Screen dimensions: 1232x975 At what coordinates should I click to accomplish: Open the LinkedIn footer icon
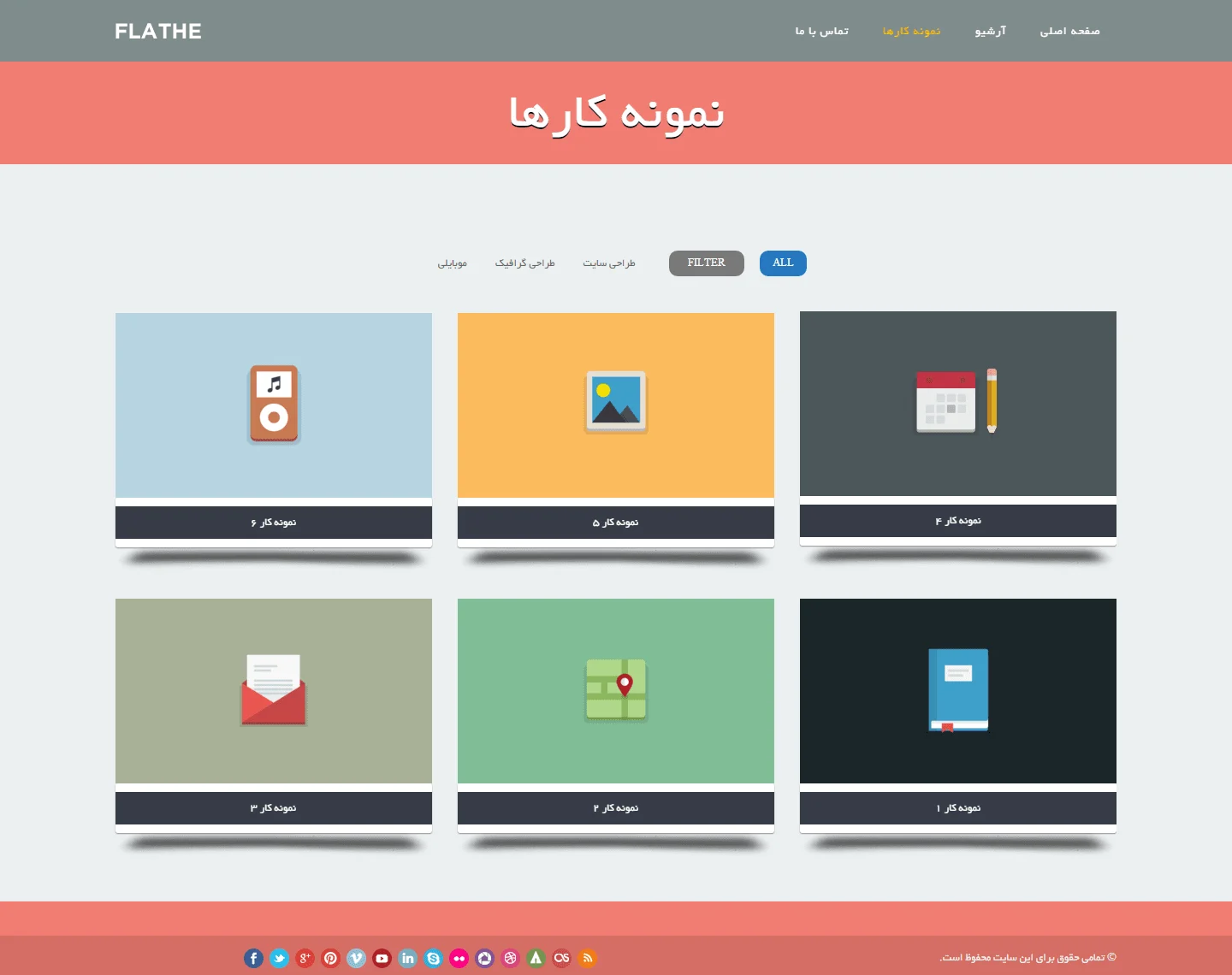click(407, 958)
